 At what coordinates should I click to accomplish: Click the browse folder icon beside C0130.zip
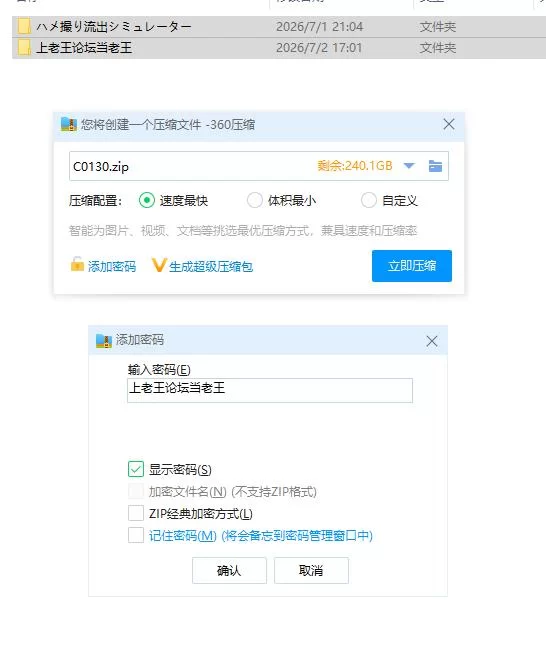tap(435, 166)
